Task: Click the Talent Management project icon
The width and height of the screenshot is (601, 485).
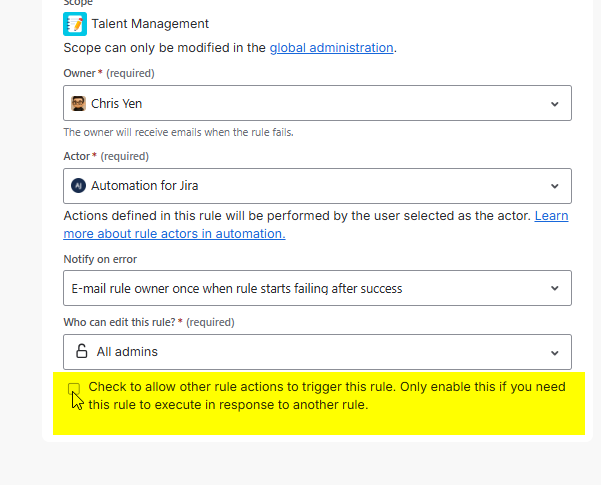Action: (x=75, y=24)
